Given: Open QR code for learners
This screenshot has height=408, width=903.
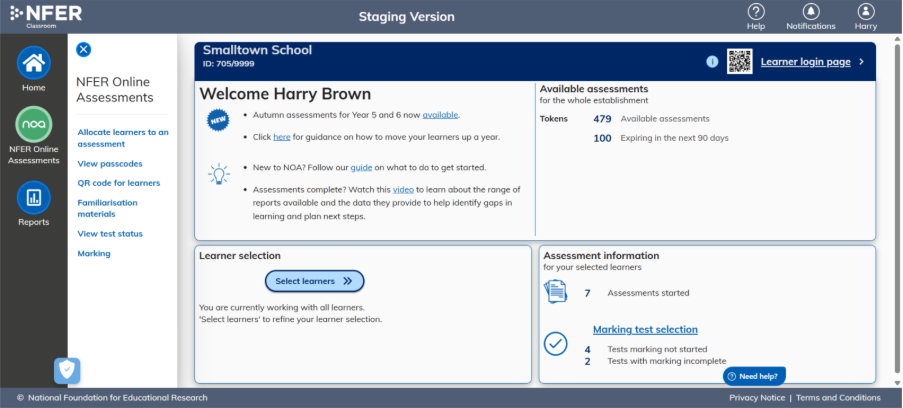Looking at the screenshot, I should pyautogui.click(x=119, y=183).
